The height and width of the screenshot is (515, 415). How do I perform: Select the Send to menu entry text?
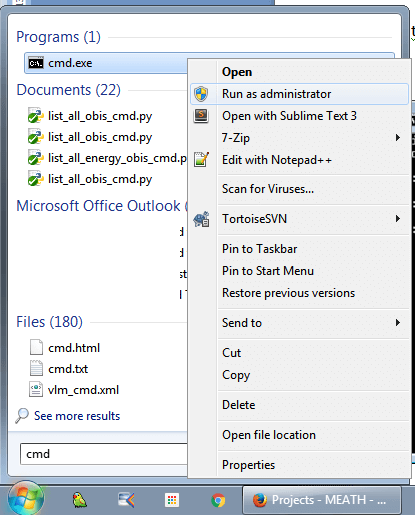[x=242, y=323]
